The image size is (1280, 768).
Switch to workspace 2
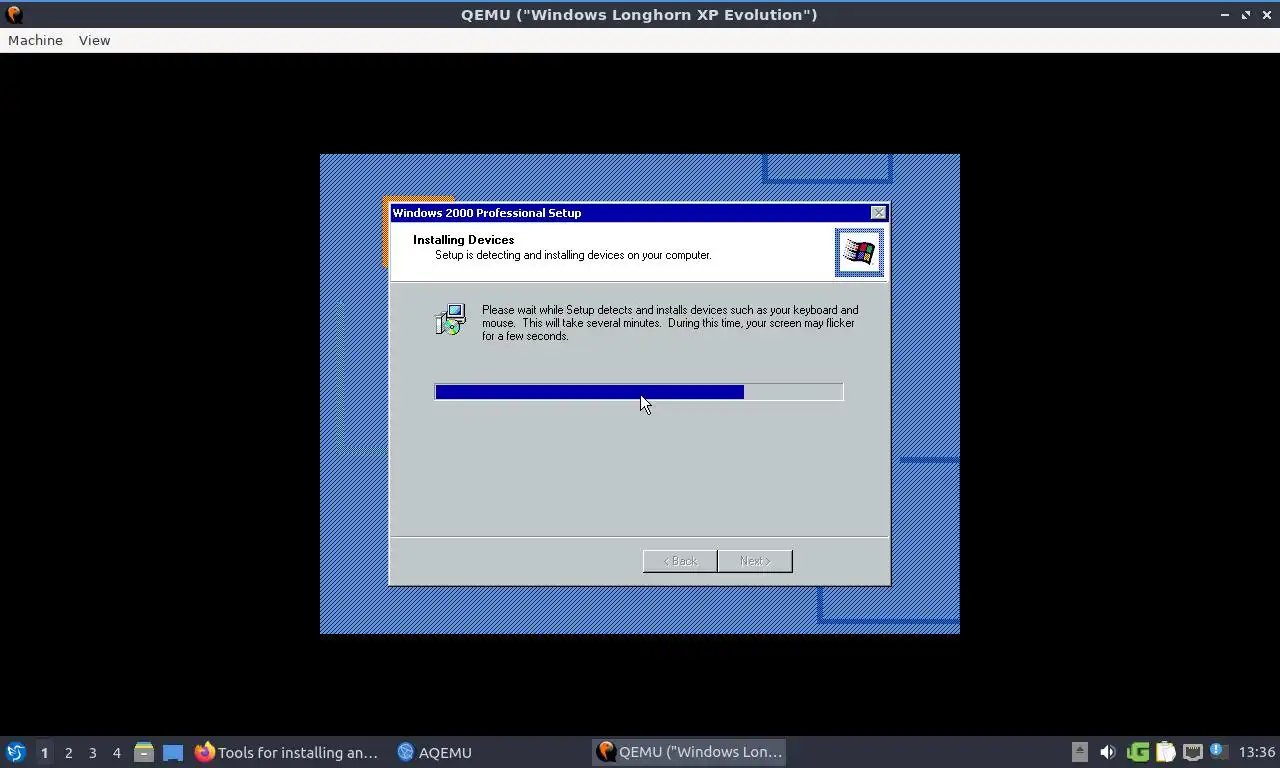point(68,752)
